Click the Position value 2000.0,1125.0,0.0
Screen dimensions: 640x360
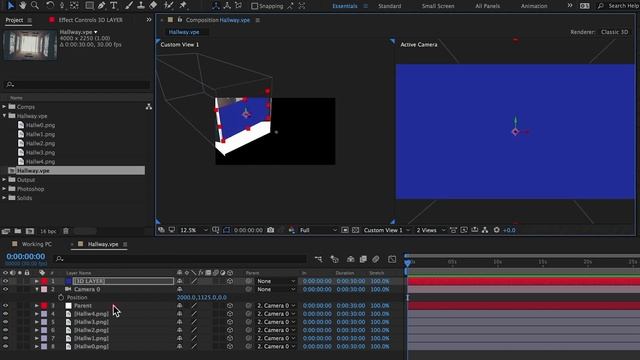point(202,297)
